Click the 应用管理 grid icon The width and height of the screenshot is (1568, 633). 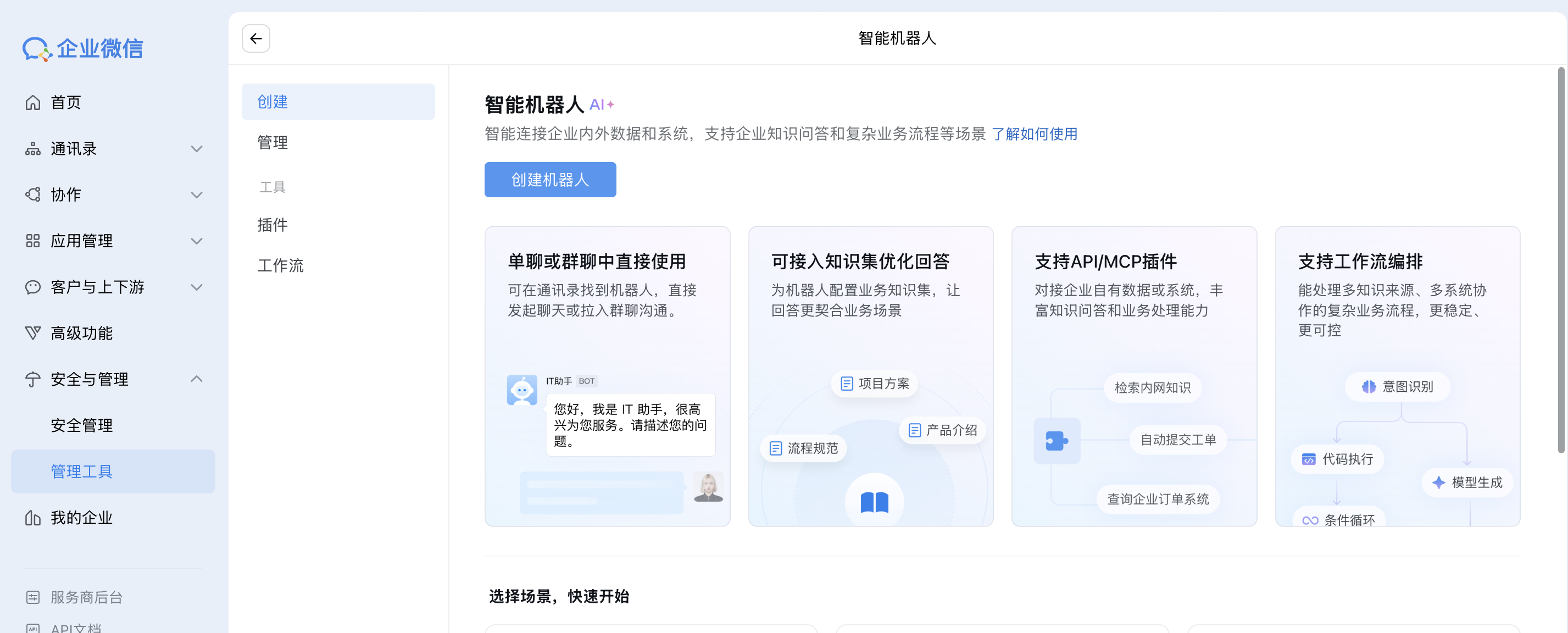pyautogui.click(x=33, y=241)
